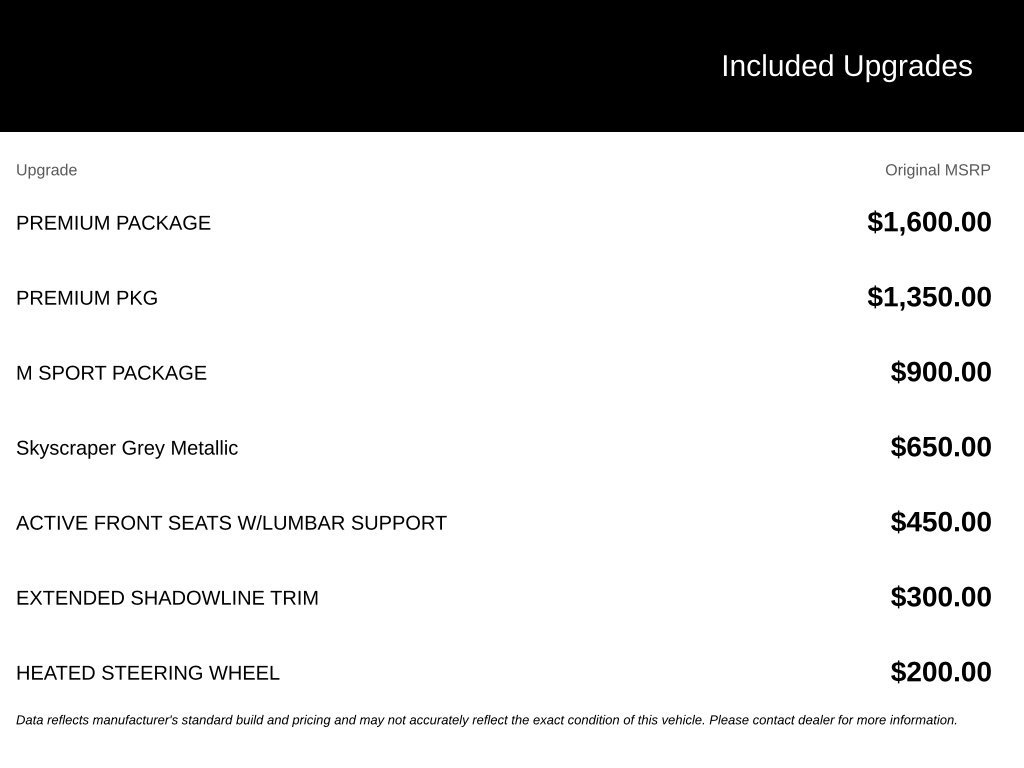Click the $300.00 MSRP amount
The width and height of the screenshot is (1024, 768).
point(941,597)
